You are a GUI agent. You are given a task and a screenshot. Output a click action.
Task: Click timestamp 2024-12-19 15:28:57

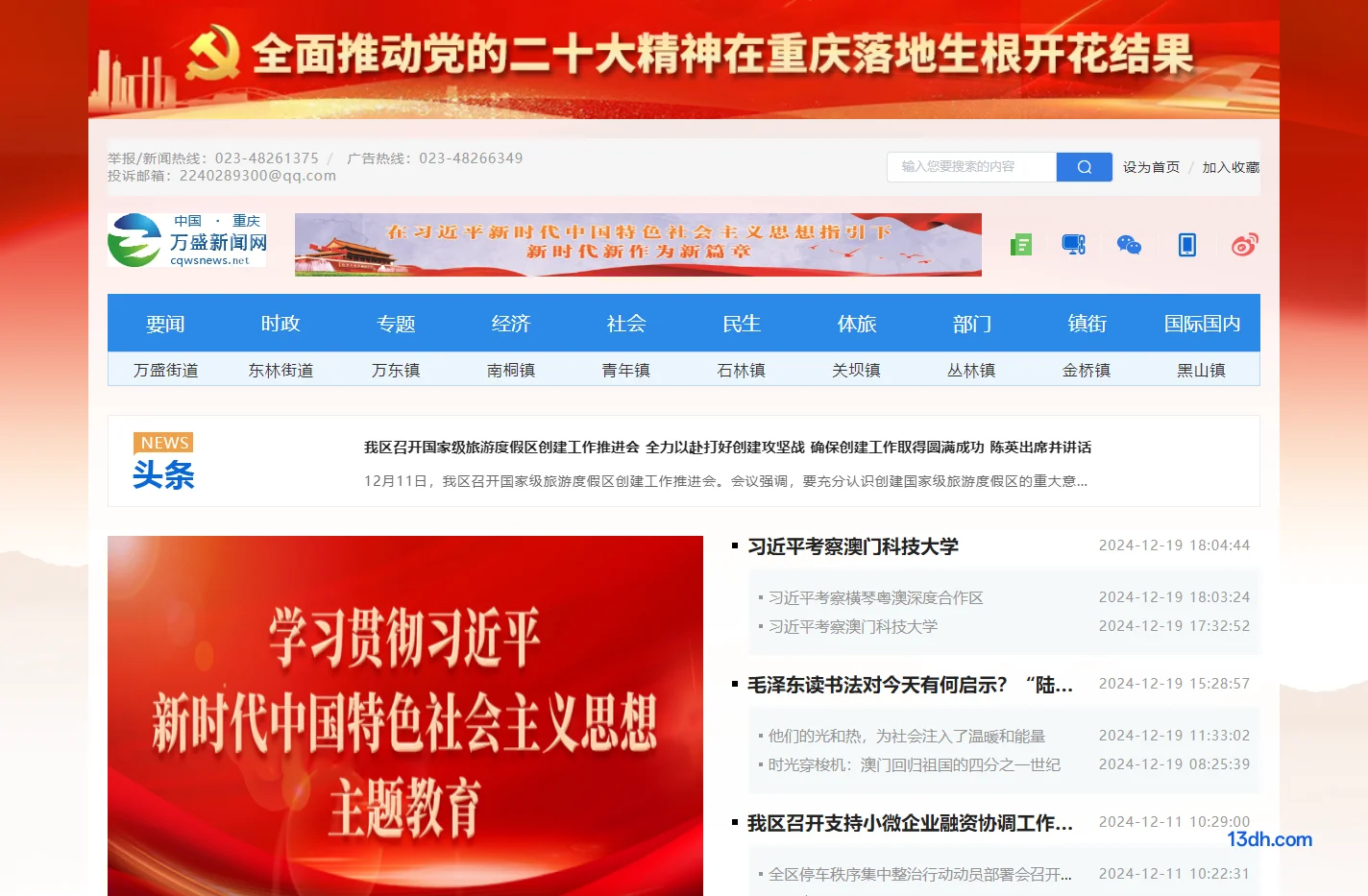(x=1174, y=684)
